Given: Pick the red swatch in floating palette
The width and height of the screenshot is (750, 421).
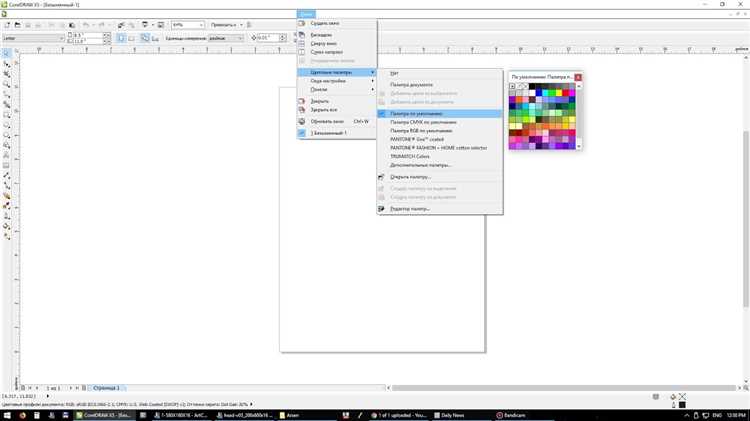Looking at the screenshot, I should (568, 93).
